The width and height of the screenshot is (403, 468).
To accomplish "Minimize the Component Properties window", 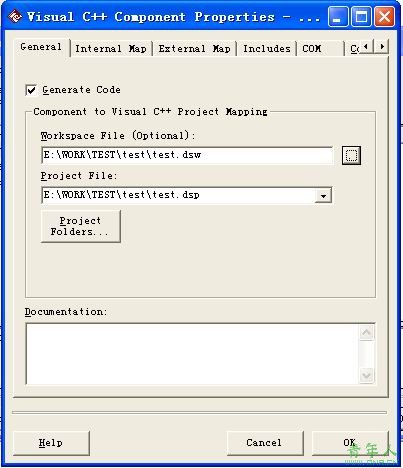I will click(338, 17).
